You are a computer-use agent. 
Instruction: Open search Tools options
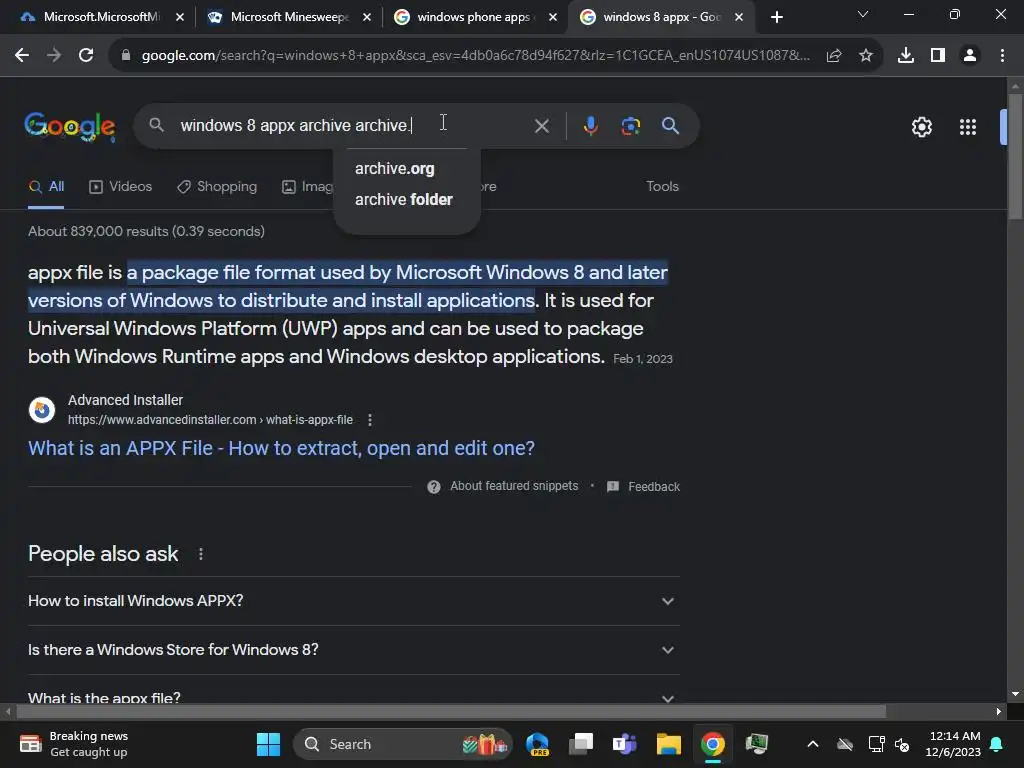[662, 187]
